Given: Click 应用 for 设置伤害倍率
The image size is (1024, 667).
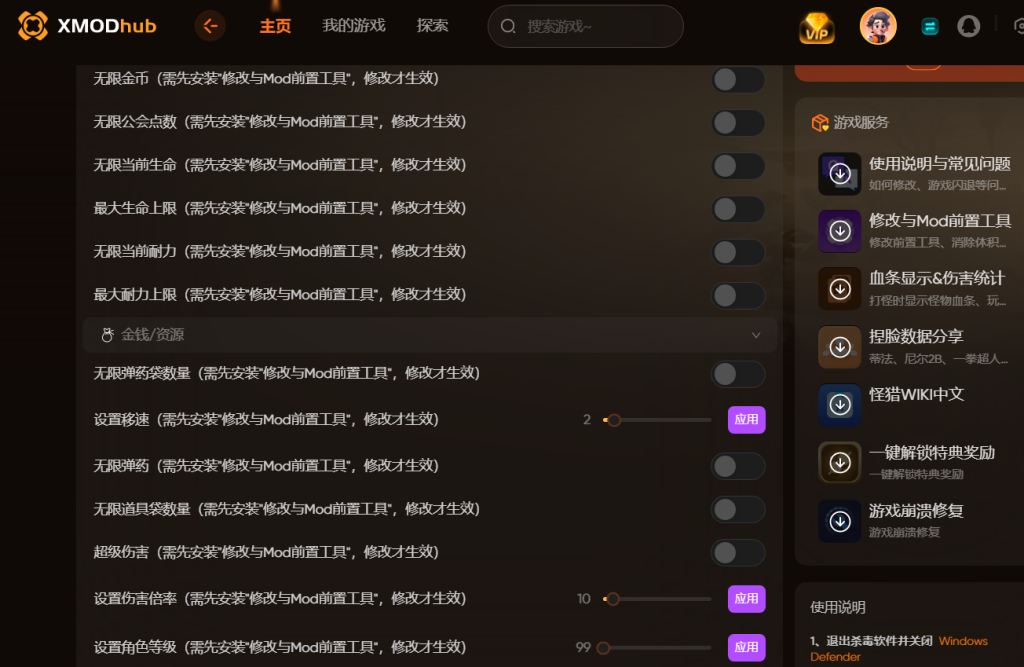Looking at the screenshot, I should [746, 598].
